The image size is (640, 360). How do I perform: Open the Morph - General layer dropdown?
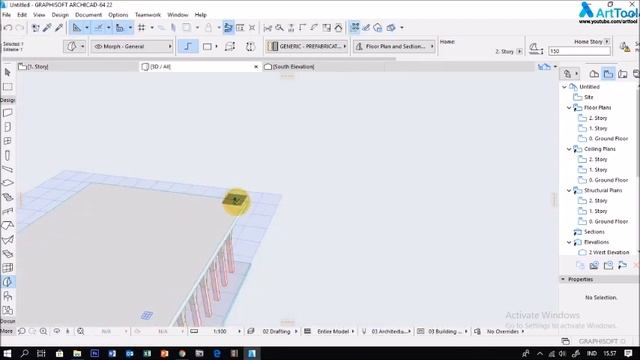pyautogui.click(x=133, y=47)
